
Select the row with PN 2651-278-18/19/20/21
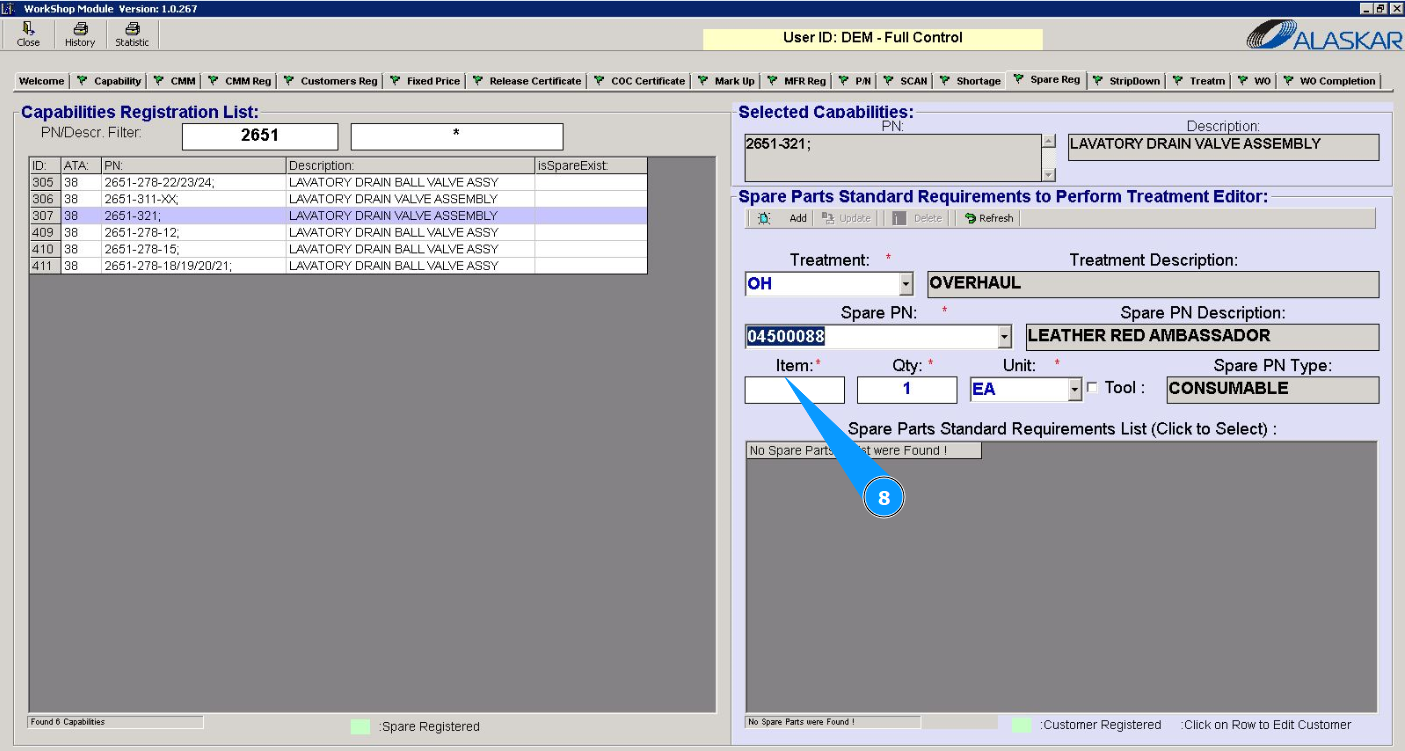pyautogui.click(x=338, y=266)
